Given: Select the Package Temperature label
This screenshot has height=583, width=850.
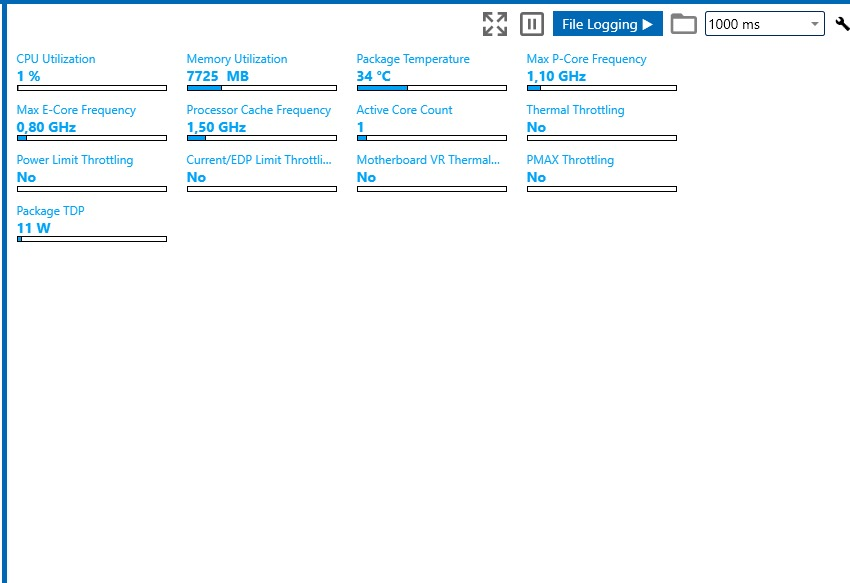Looking at the screenshot, I should [x=413, y=59].
